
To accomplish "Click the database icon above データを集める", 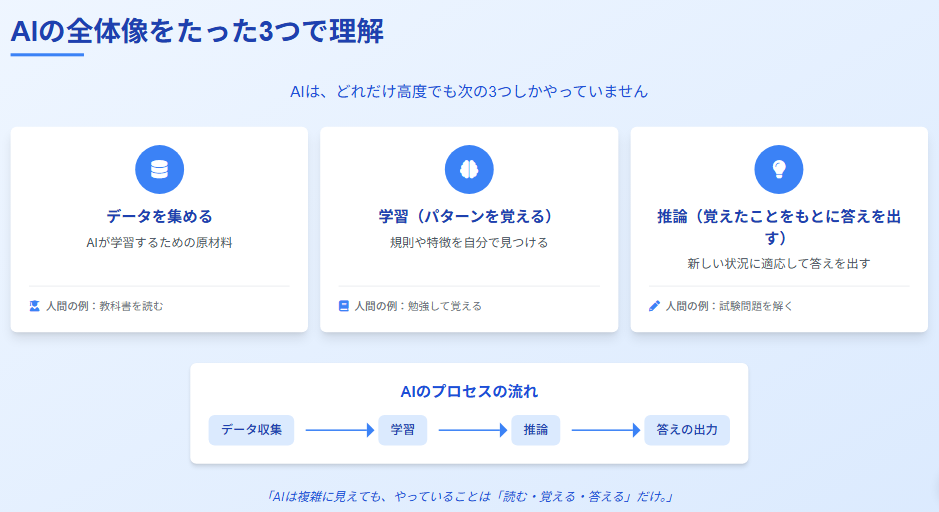I will [159, 170].
